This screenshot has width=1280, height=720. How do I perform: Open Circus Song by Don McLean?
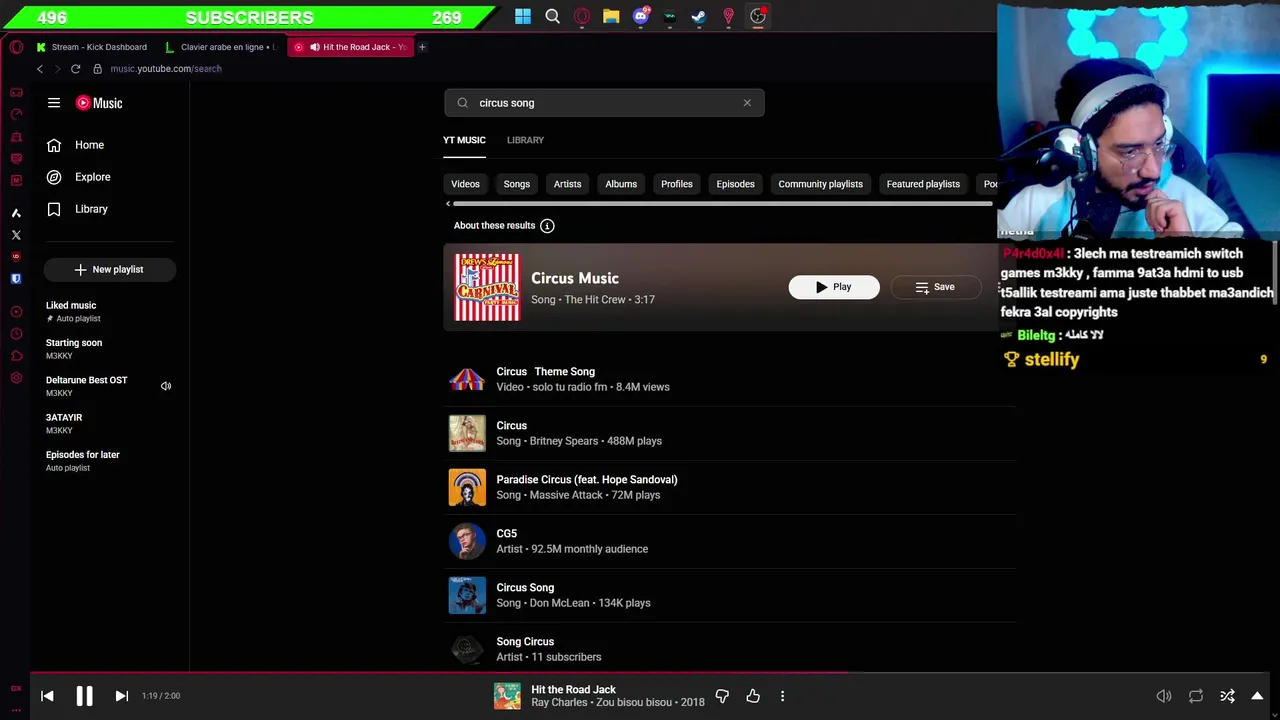[x=730, y=595]
